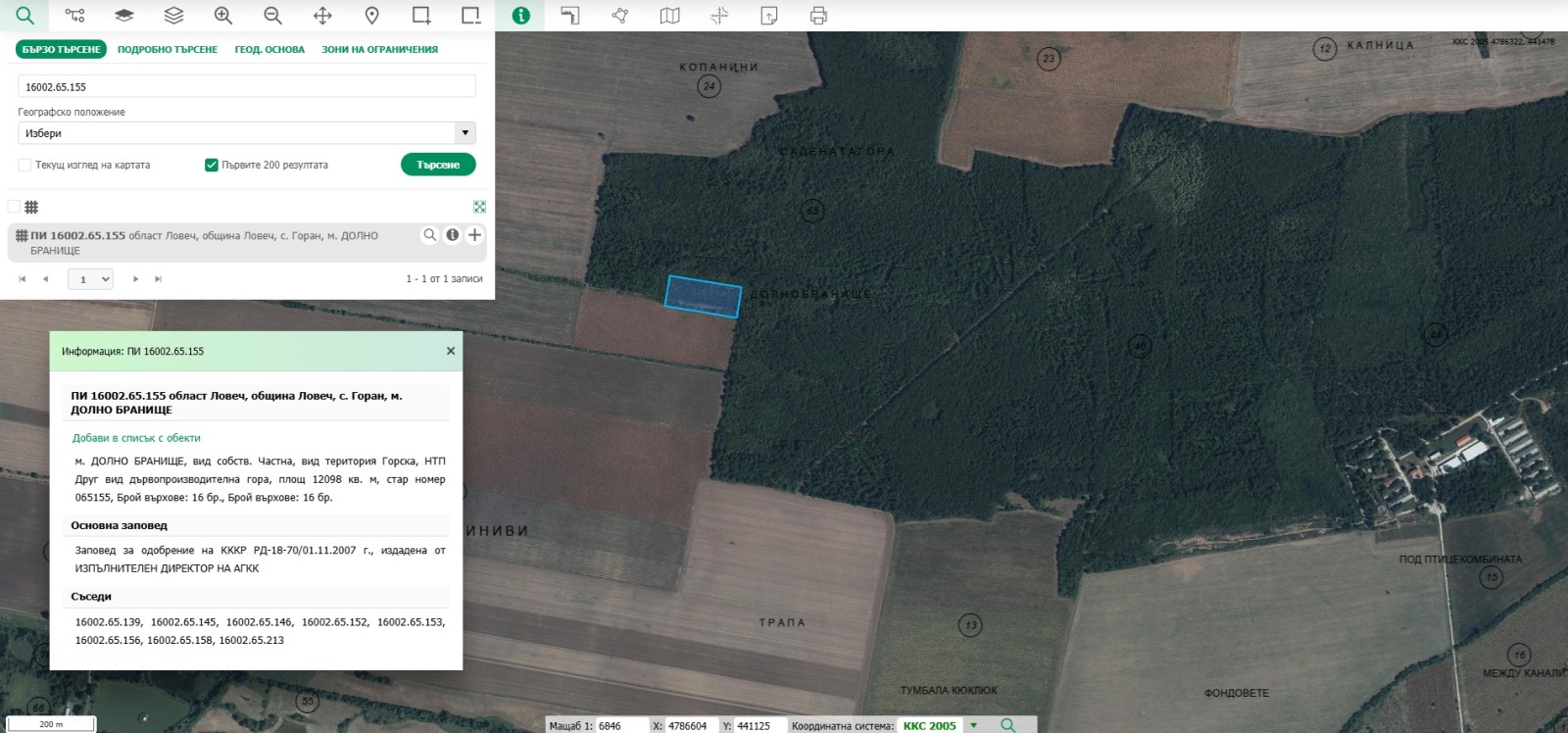Open the search tool in toolbar

(24, 16)
